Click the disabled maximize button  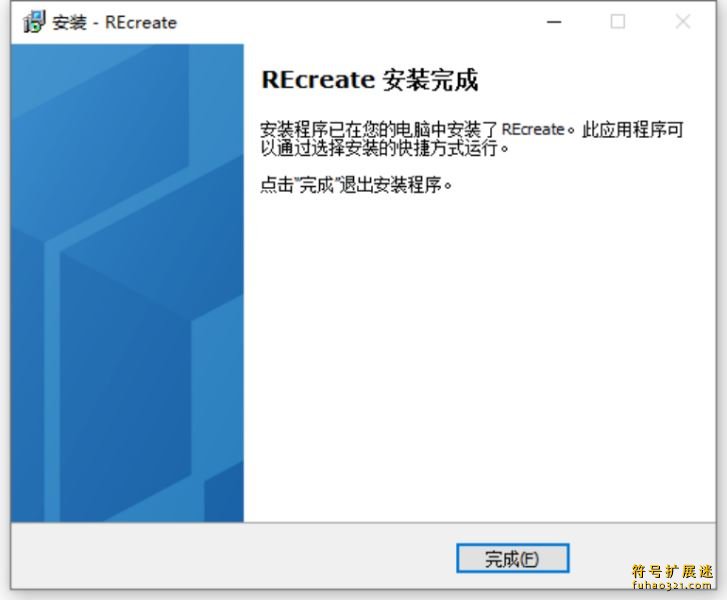click(618, 22)
